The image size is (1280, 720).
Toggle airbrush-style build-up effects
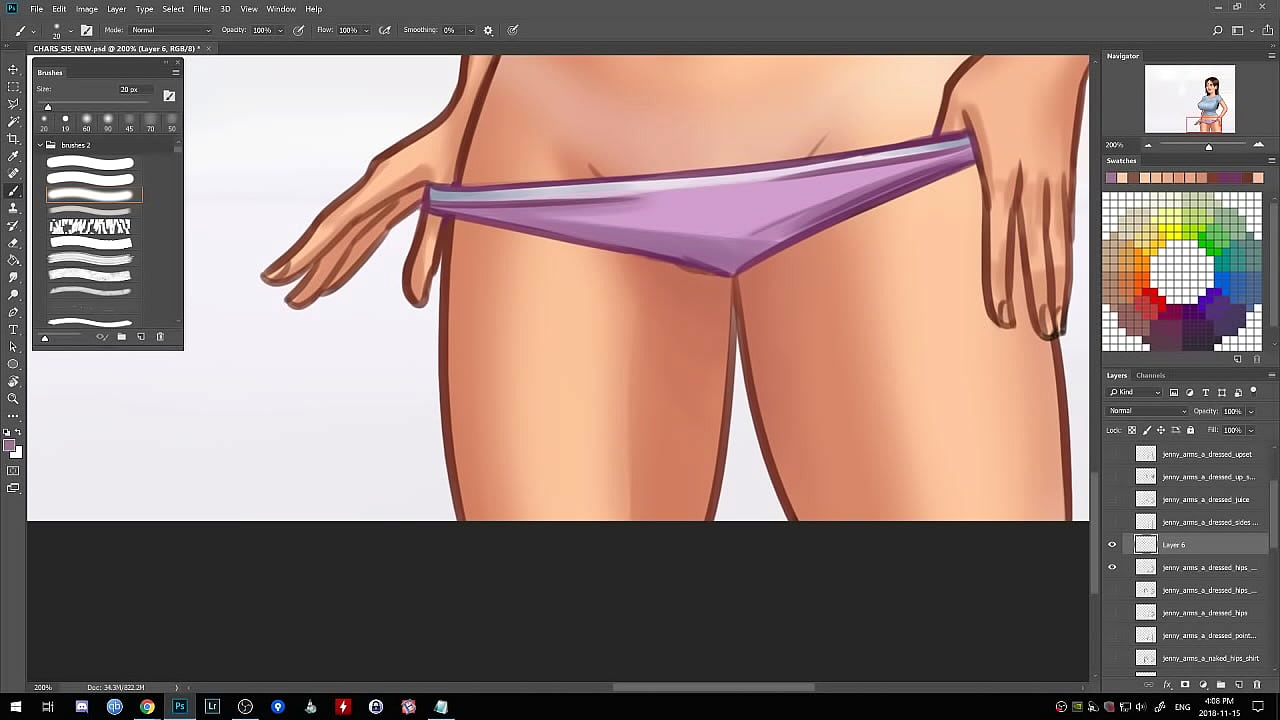pos(385,30)
